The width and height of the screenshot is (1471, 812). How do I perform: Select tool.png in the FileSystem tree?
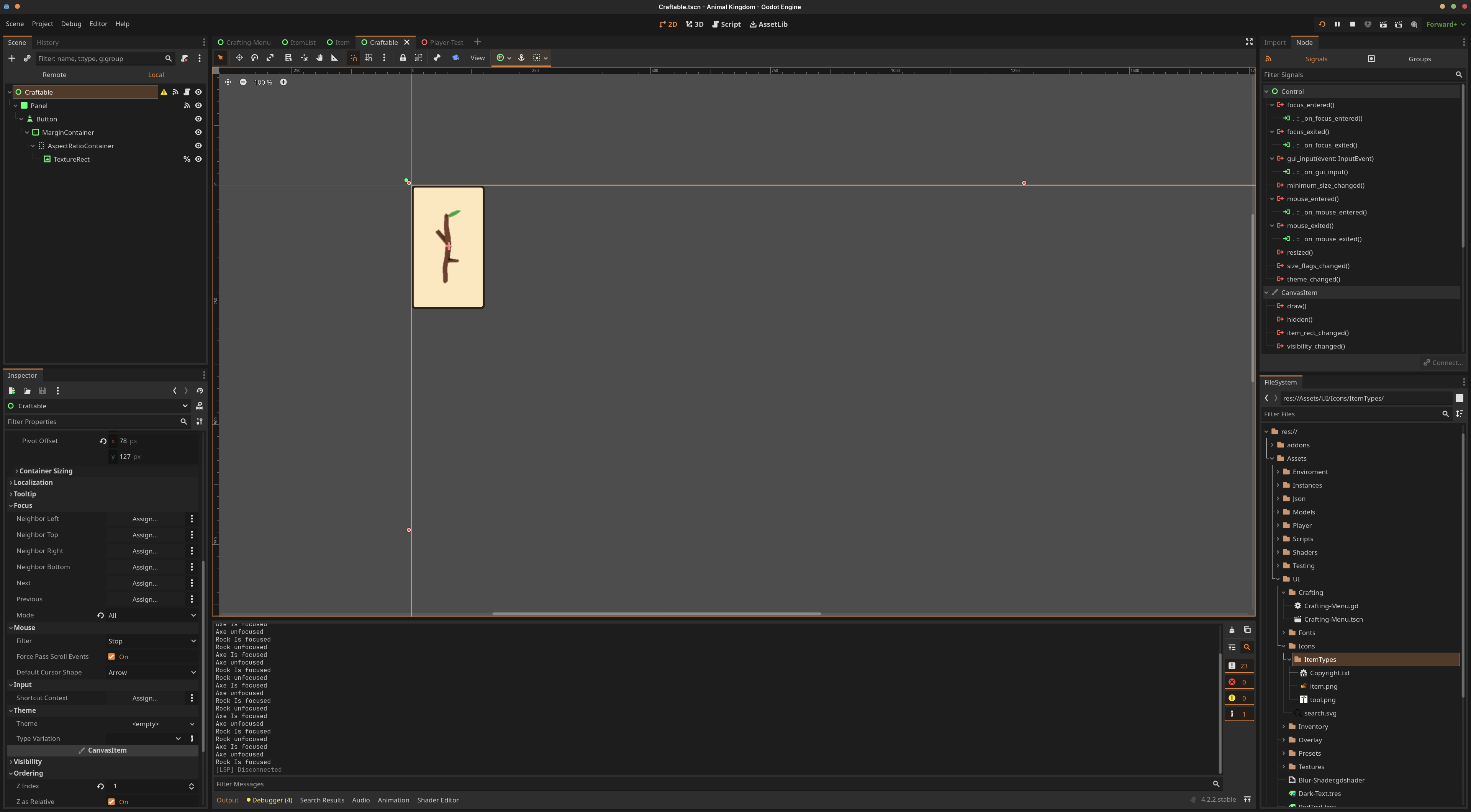(x=1322, y=700)
